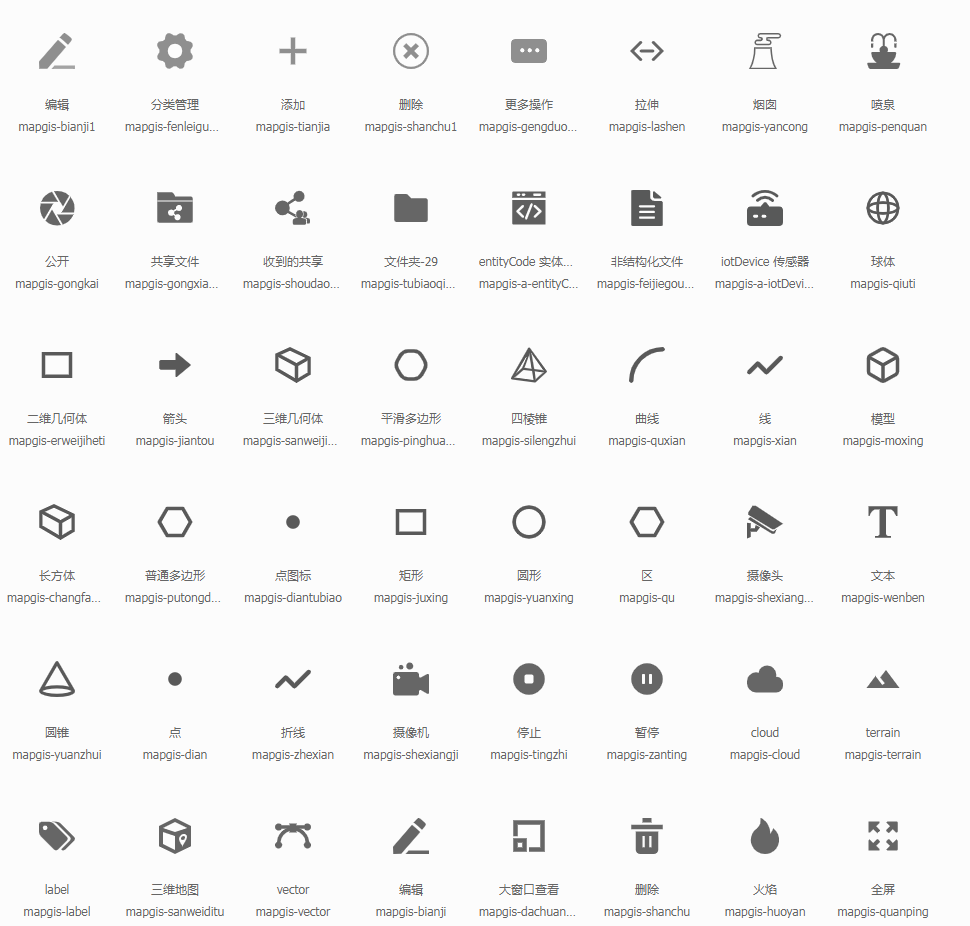This screenshot has width=970, height=926.
Task: Click the text label mapgis-silengzhui
Action: coord(529,441)
